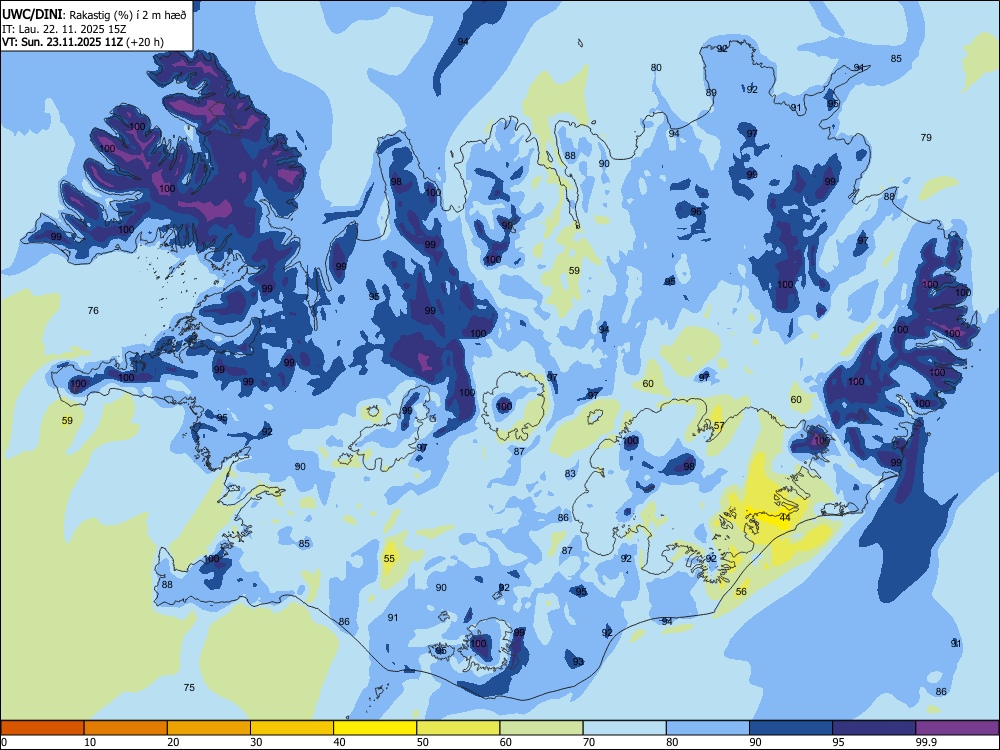The image size is (1000, 750).
Task: Click the humidity value 57 on the map
Action: pyautogui.click(x=719, y=426)
